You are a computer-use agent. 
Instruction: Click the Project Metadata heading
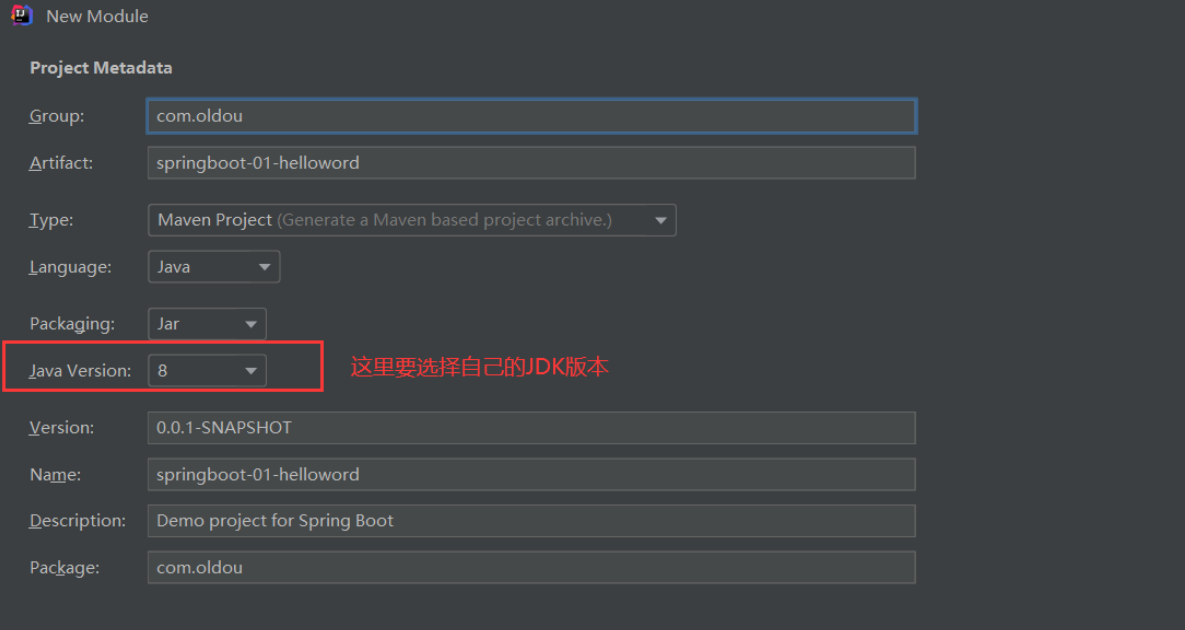[101, 68]
